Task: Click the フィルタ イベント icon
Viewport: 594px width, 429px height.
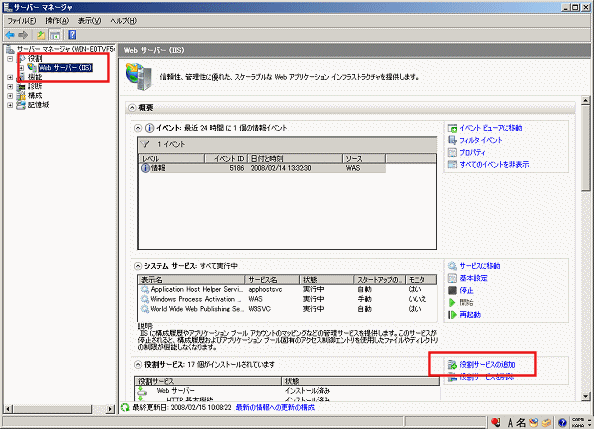Action: pos(452,140)
